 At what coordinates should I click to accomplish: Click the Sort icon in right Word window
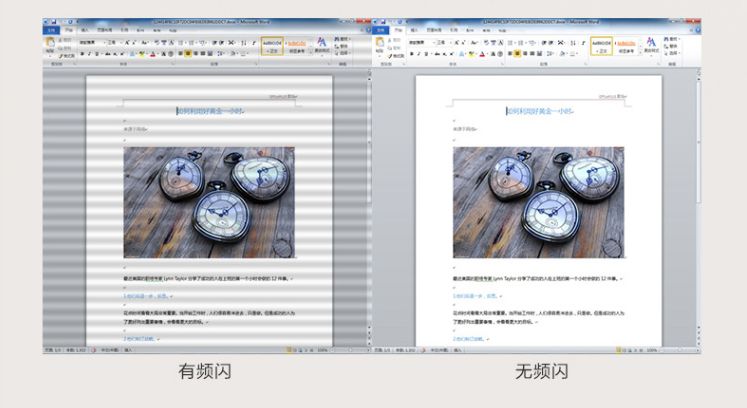[573, 42]
